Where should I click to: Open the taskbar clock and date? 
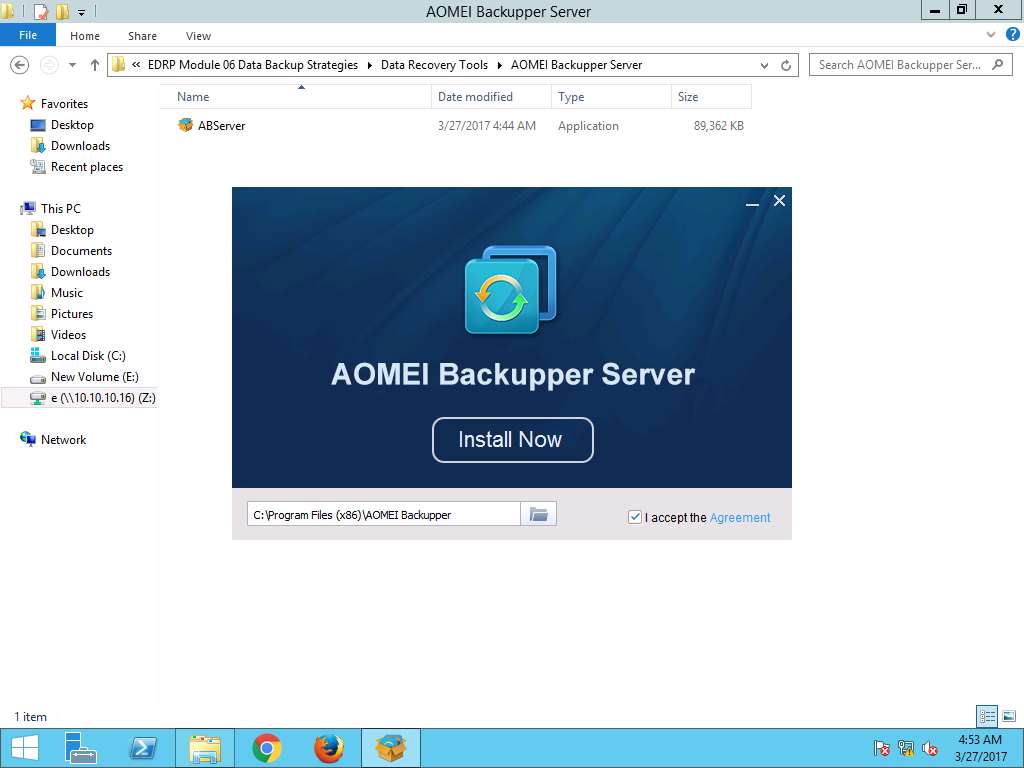click(980, 748)
